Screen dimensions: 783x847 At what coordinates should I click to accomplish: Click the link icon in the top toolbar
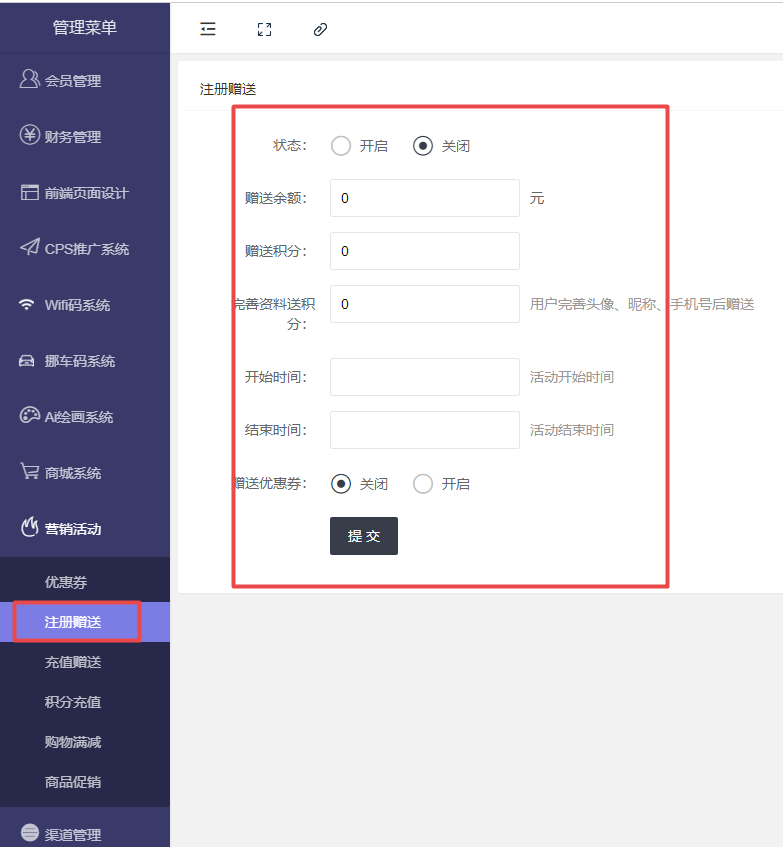pyautogui.click(x=320, y=29)
